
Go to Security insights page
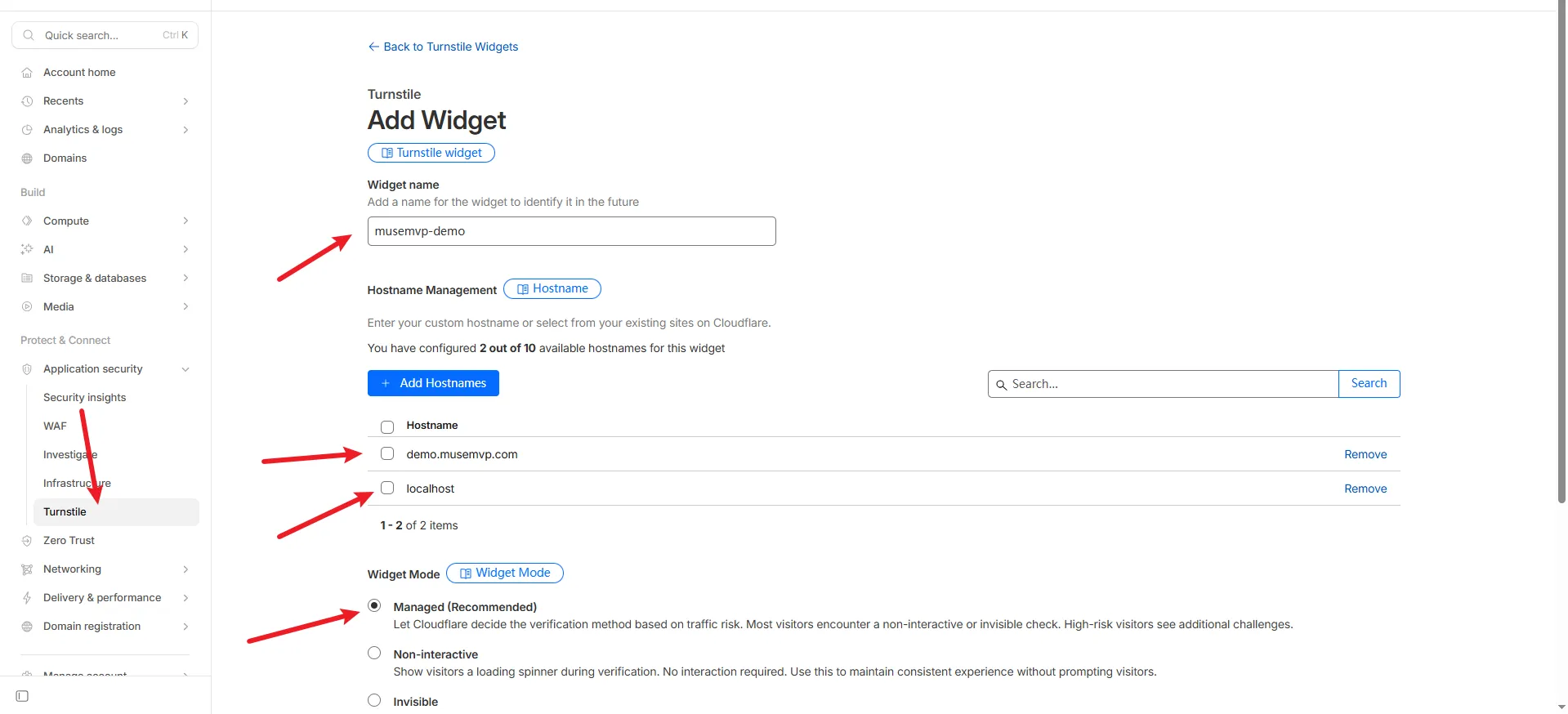[x=84, y=398]
